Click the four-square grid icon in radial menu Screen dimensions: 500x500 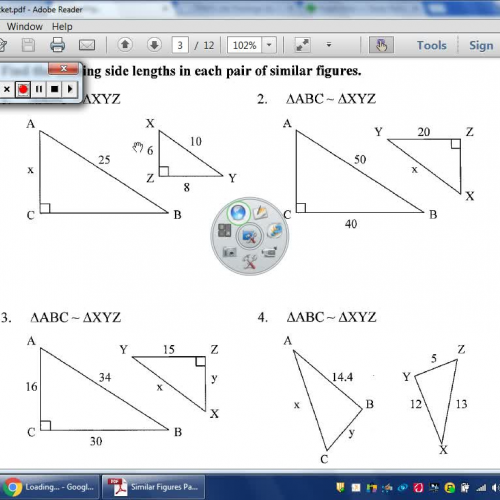pos(224,230)
